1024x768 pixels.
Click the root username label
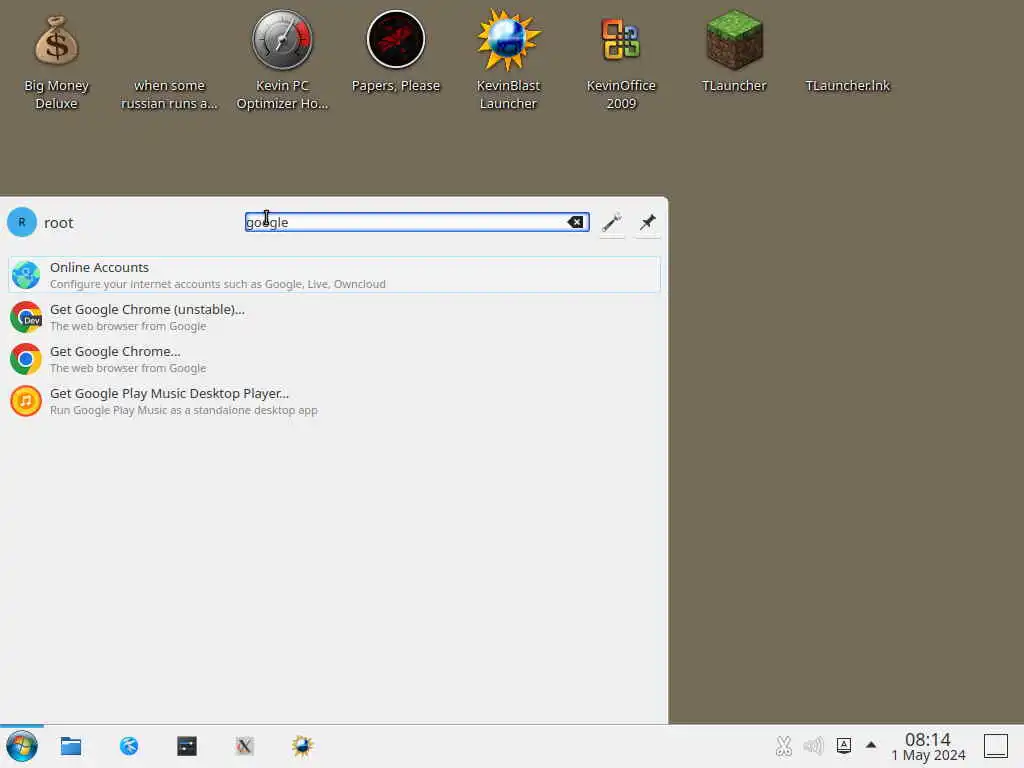58,223
